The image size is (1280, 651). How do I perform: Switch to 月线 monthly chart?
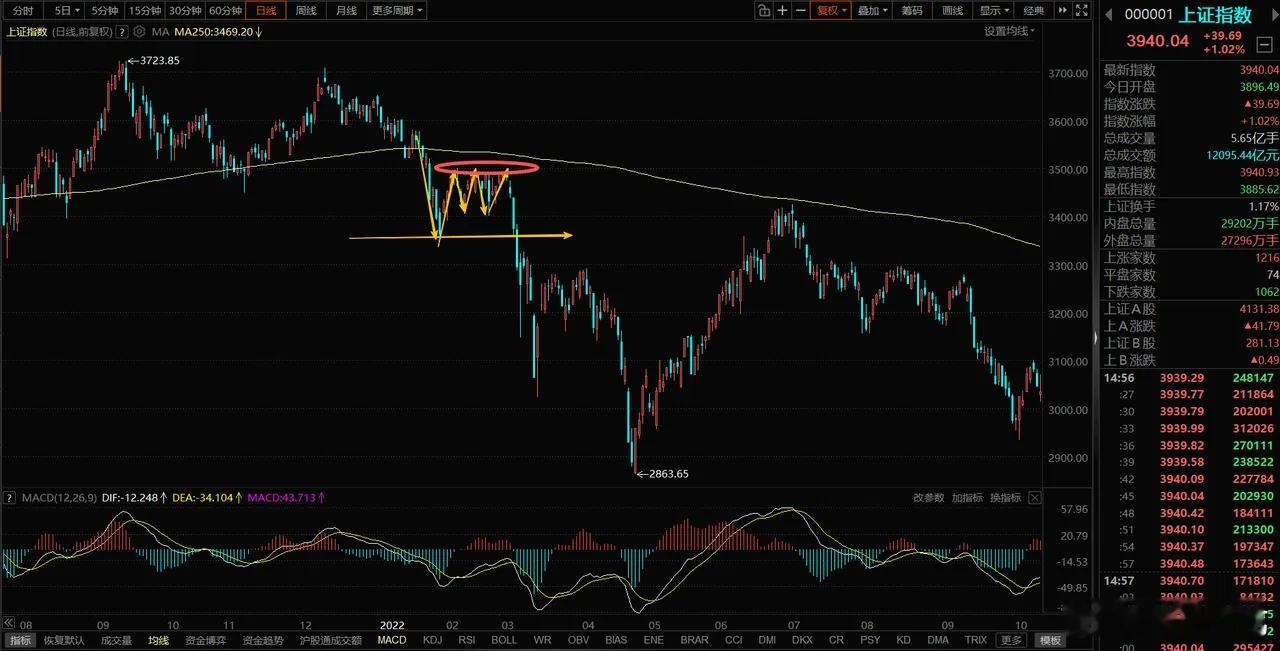(346, 11)
